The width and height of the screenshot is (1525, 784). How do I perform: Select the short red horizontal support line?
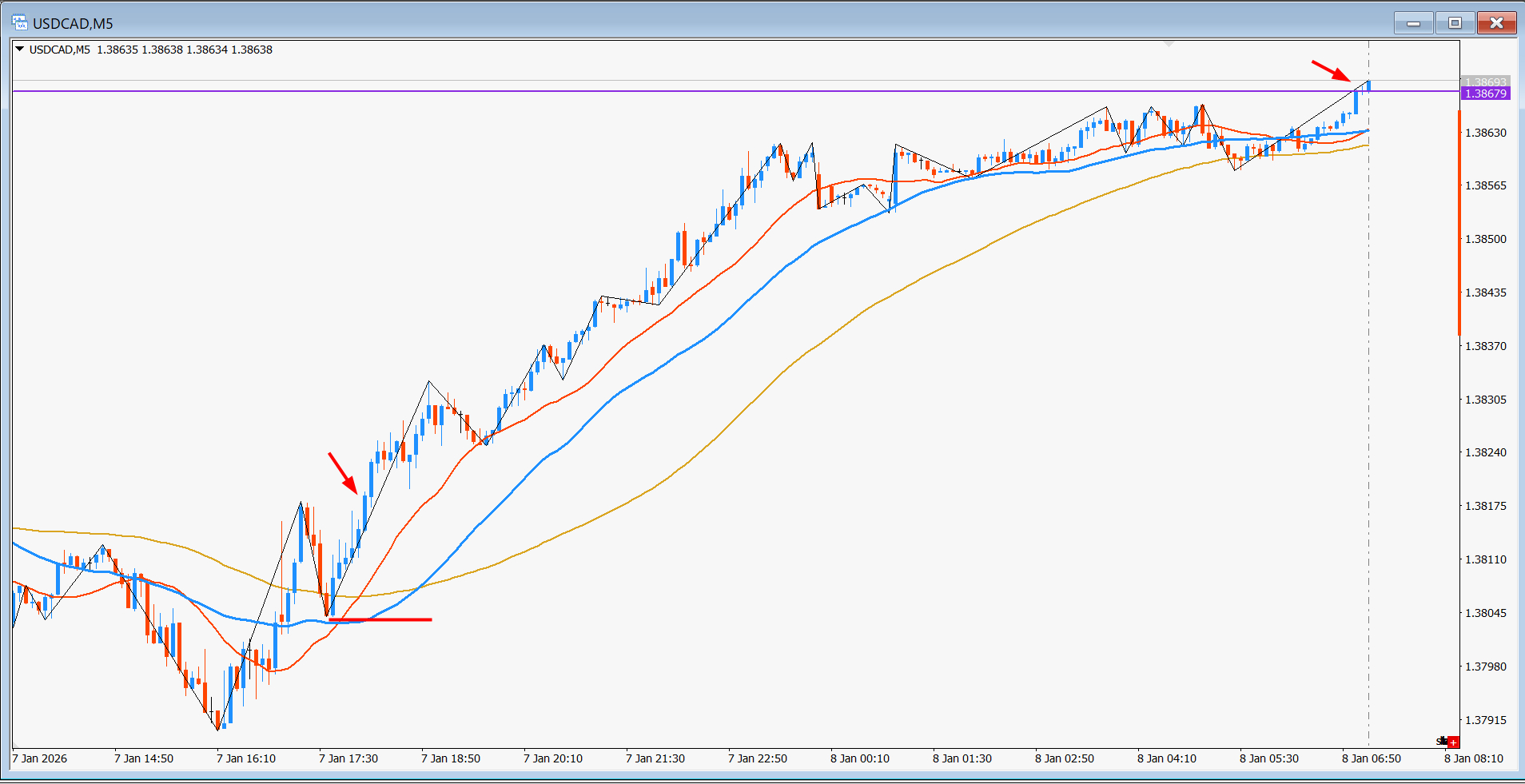point(380,619)
